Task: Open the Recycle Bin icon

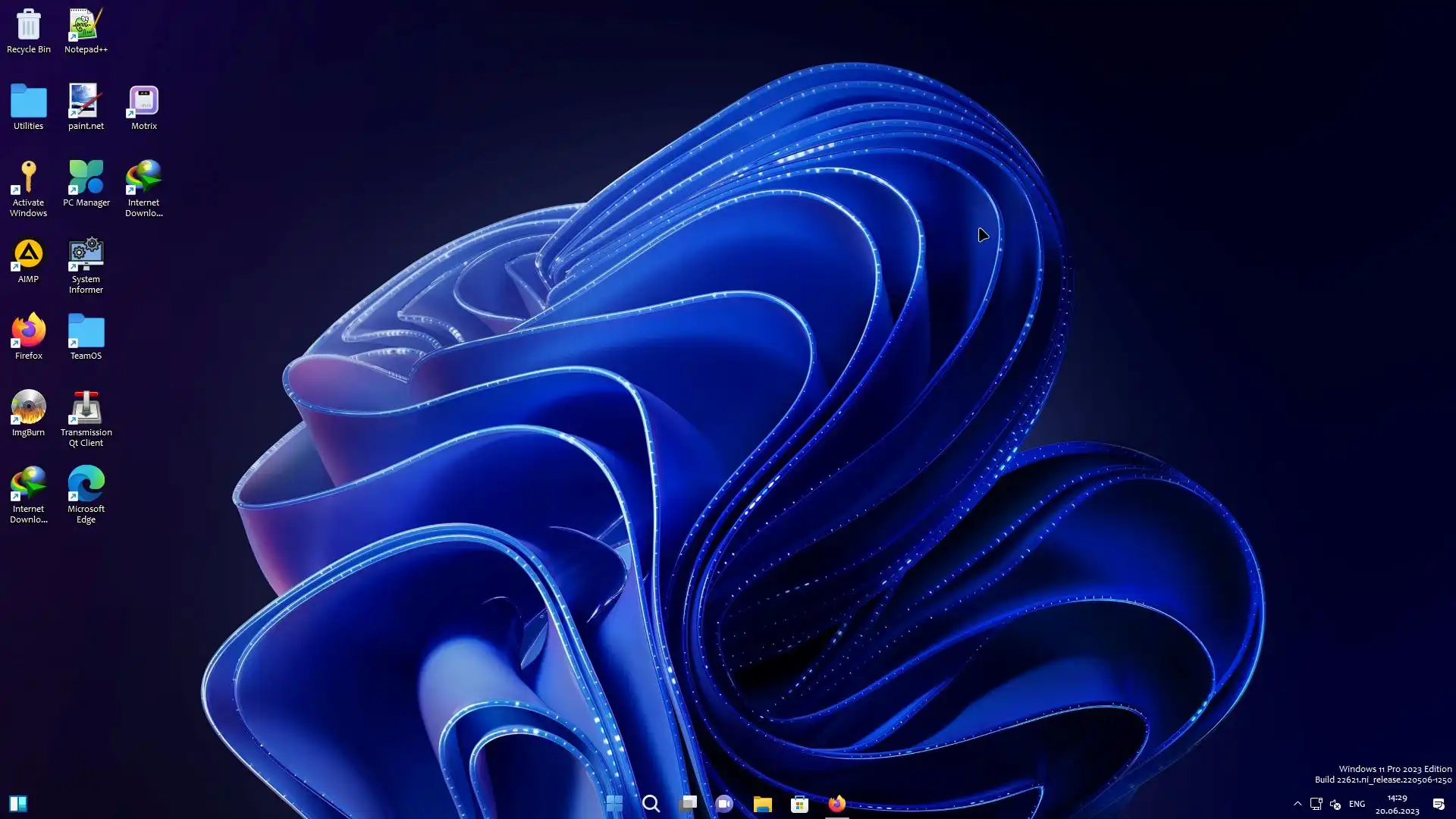Action: [x=28, y=26]
